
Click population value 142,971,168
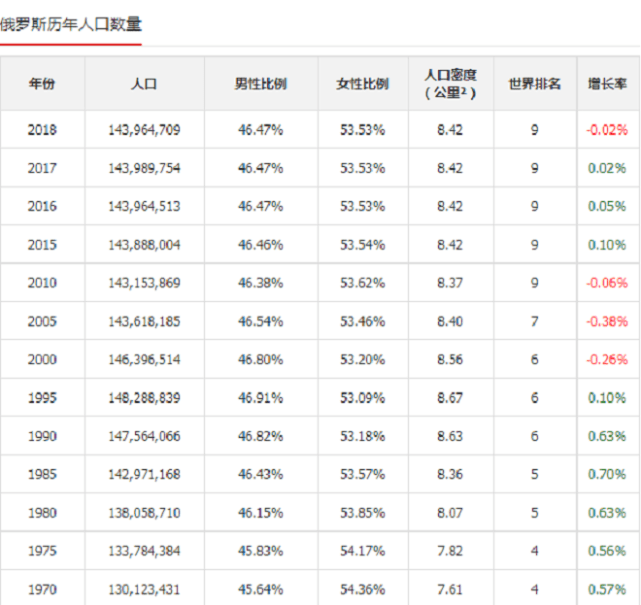click(x=144, y=474)
